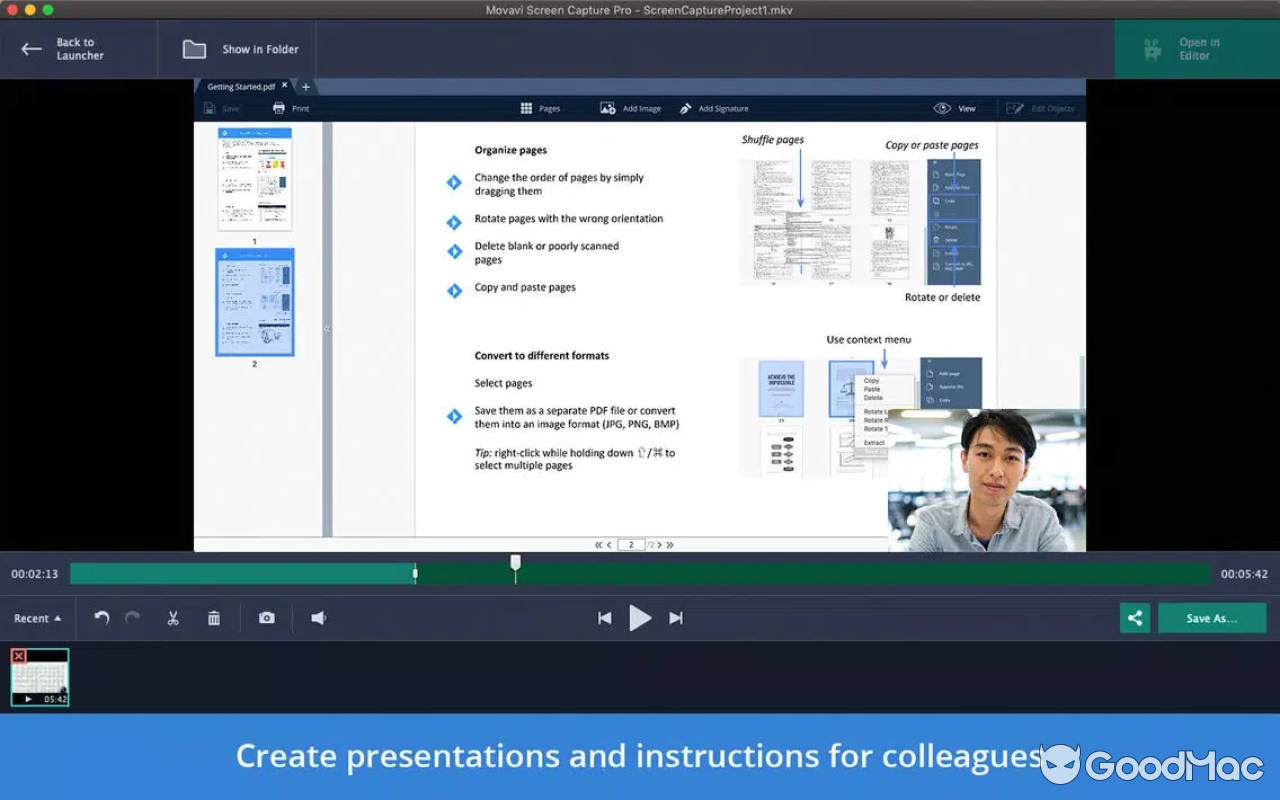Redo the reverted change
This screenshot has width=1280, height=800.
point(132,617)
